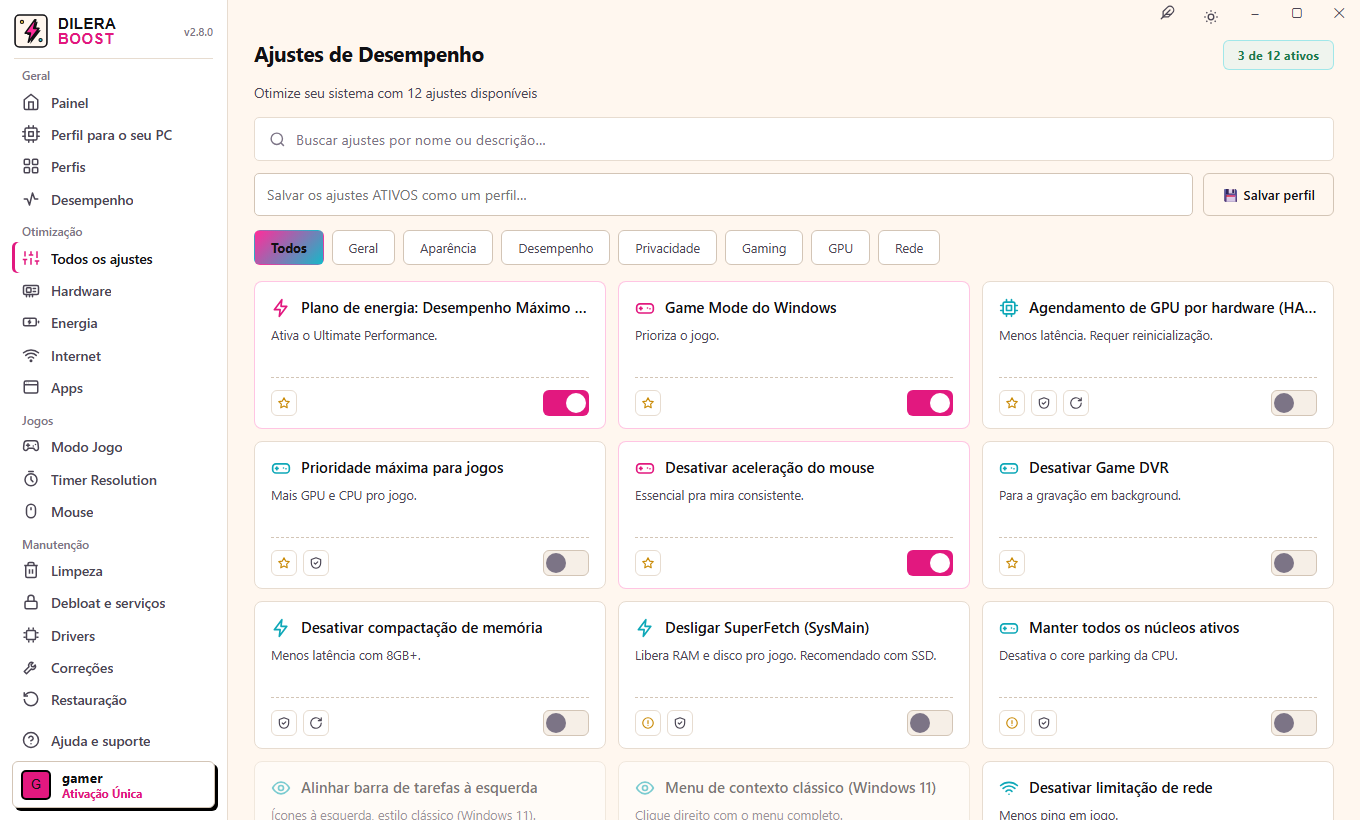Viewport: 1360px width, 820px height.
Task: Open Painel from the sidebar home icon
Action: 114,103
